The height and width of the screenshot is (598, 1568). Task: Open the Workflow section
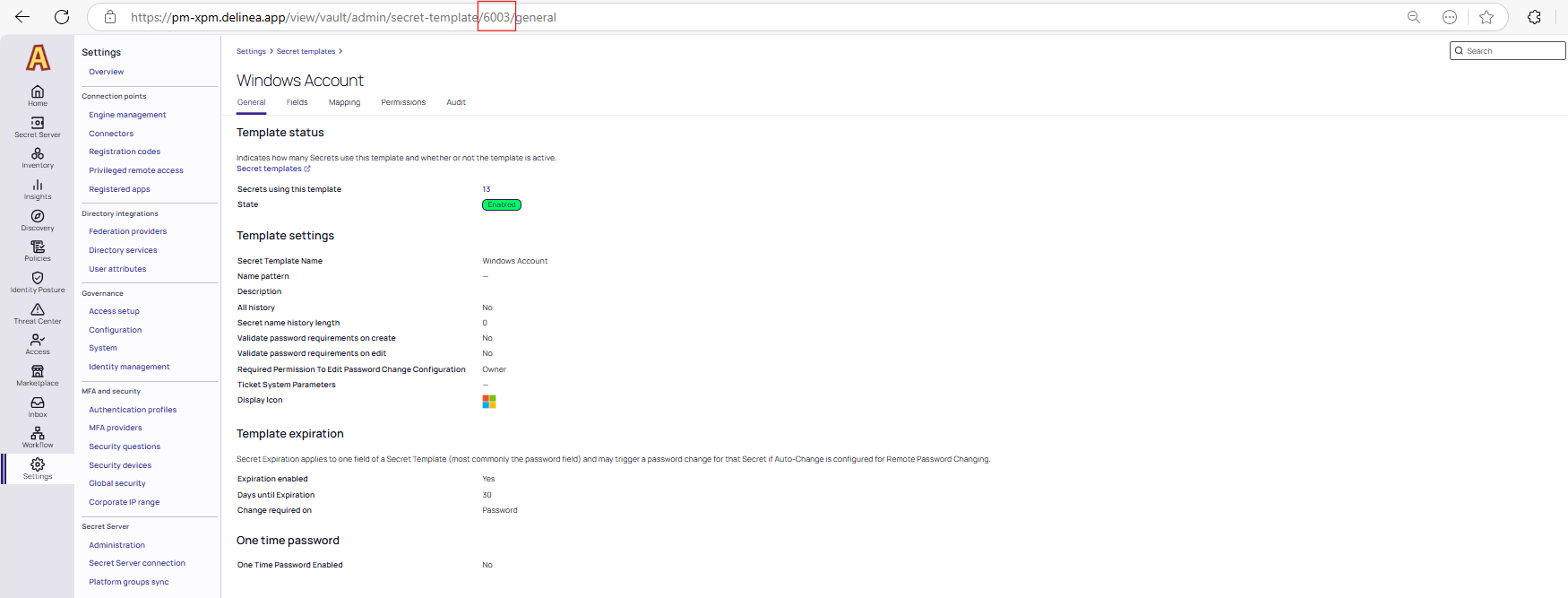pyautogui.click(x=38, y=438)
